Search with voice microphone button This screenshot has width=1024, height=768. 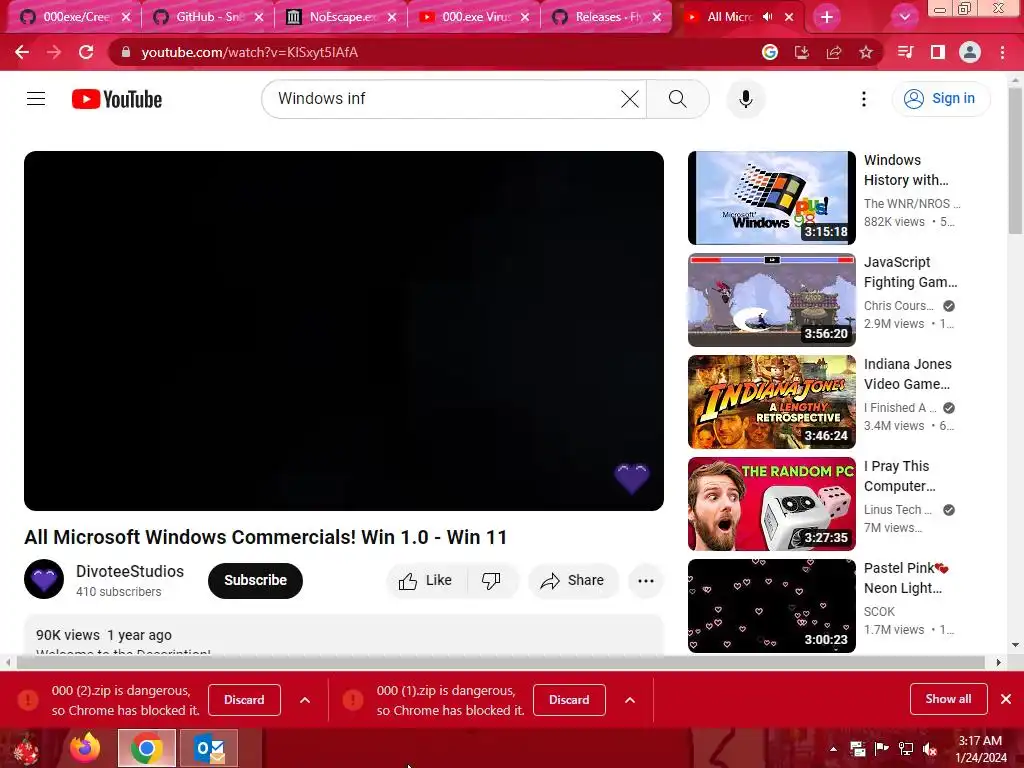(746, 99)
